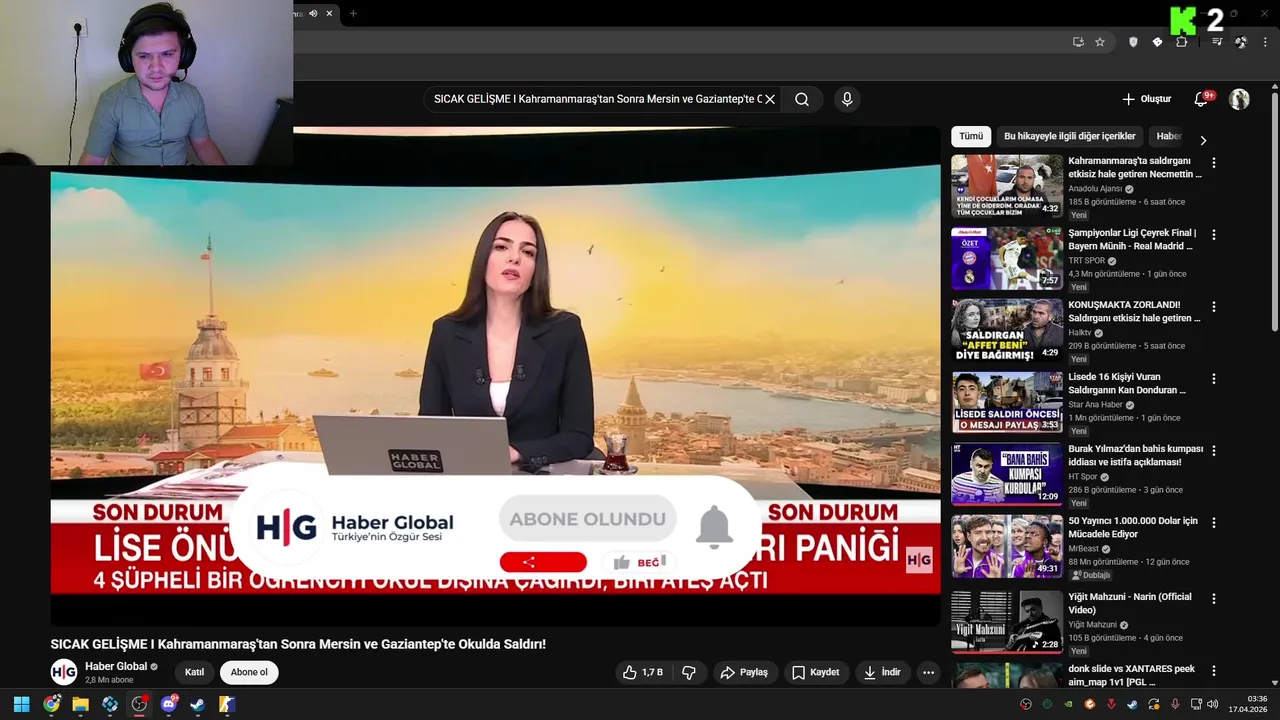Open the YouTube account avatar menu
Image resolution: width=1280 pixels, height=720 pixels.
pyautogui.click(x=1239, y=99)
